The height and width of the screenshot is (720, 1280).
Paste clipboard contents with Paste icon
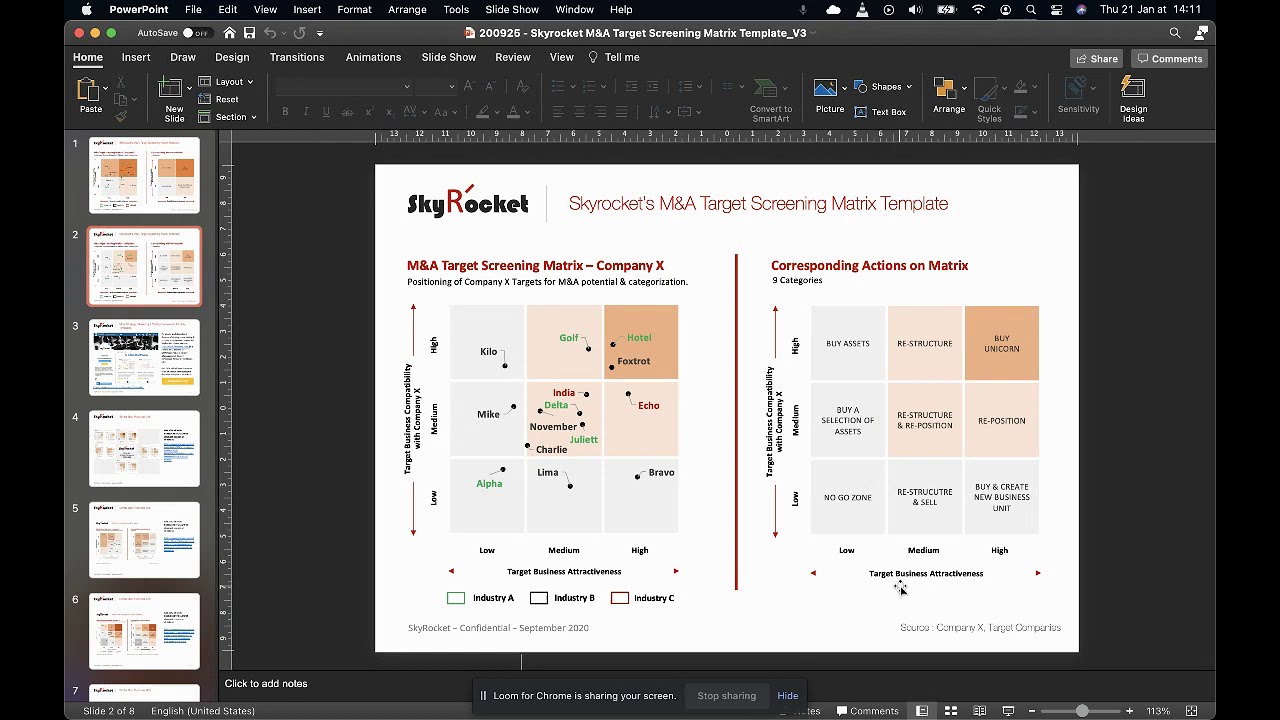click(x=88, y=90)
